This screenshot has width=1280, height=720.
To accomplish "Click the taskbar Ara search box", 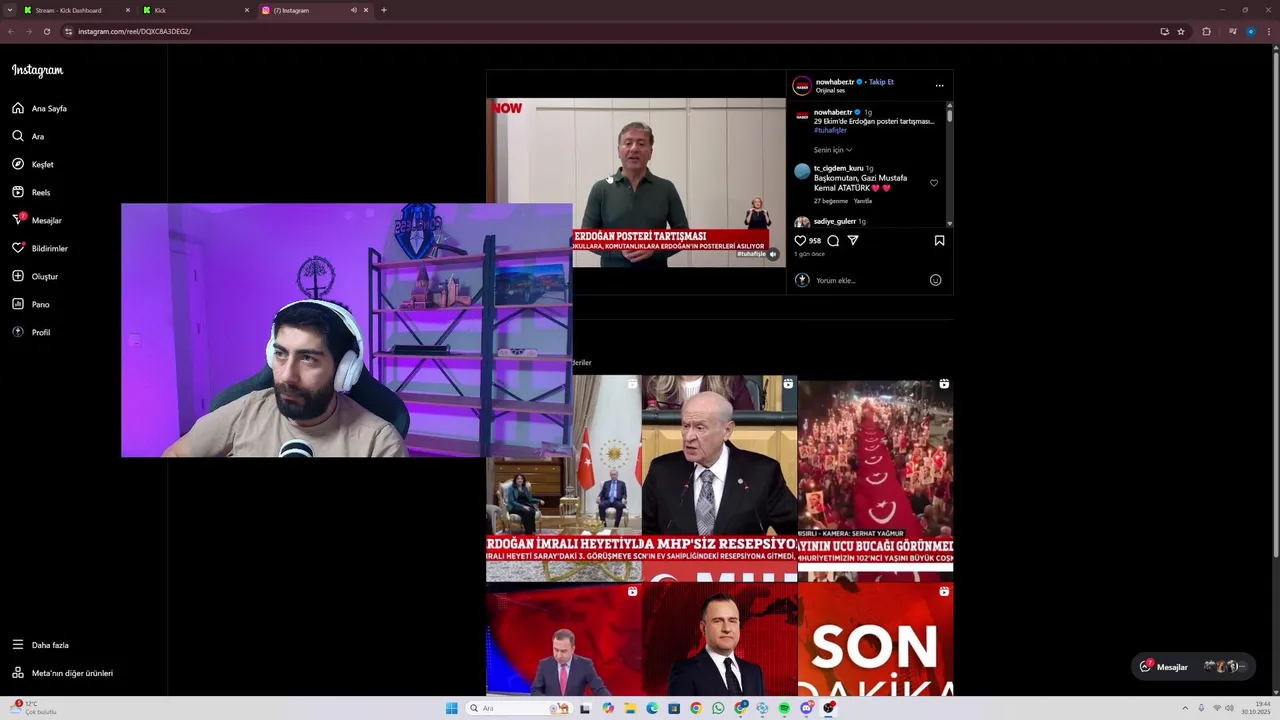I will [x=518, y=708].
